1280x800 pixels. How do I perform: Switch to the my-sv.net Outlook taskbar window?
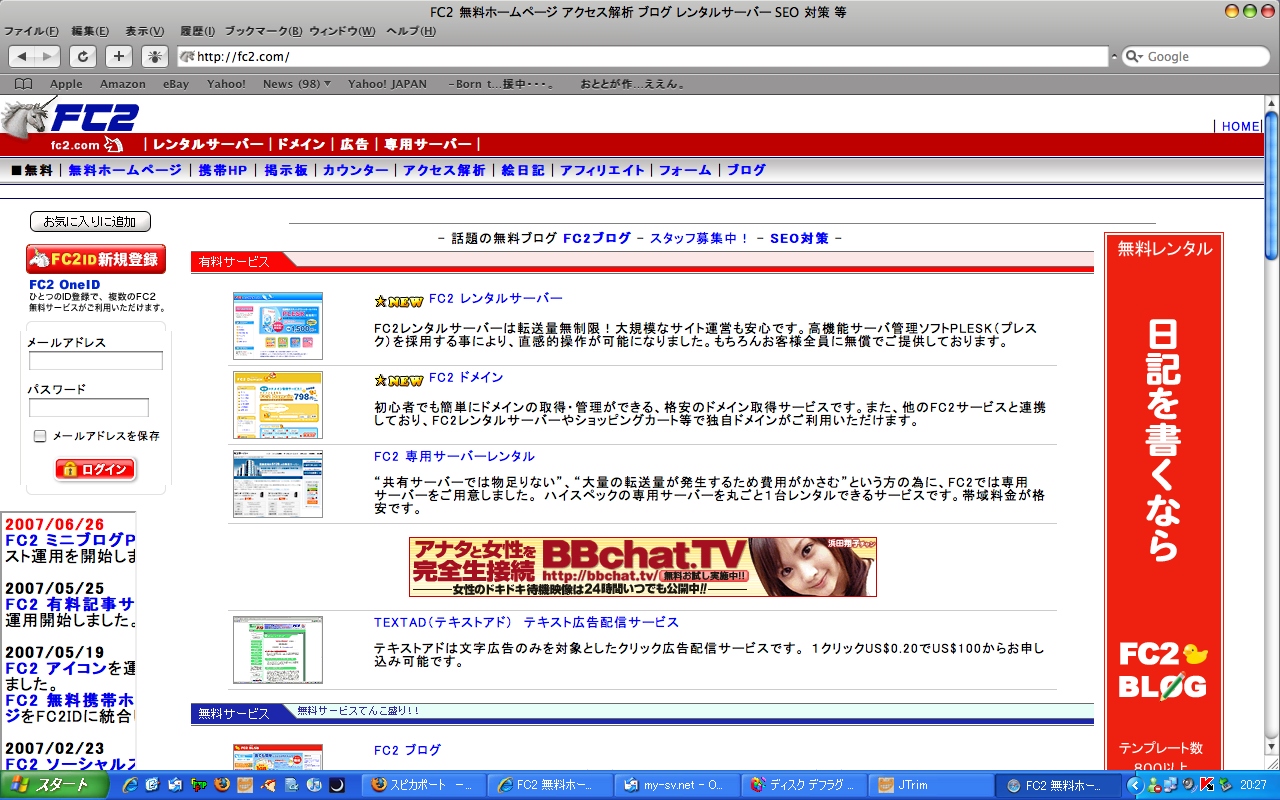pos(677,785)
